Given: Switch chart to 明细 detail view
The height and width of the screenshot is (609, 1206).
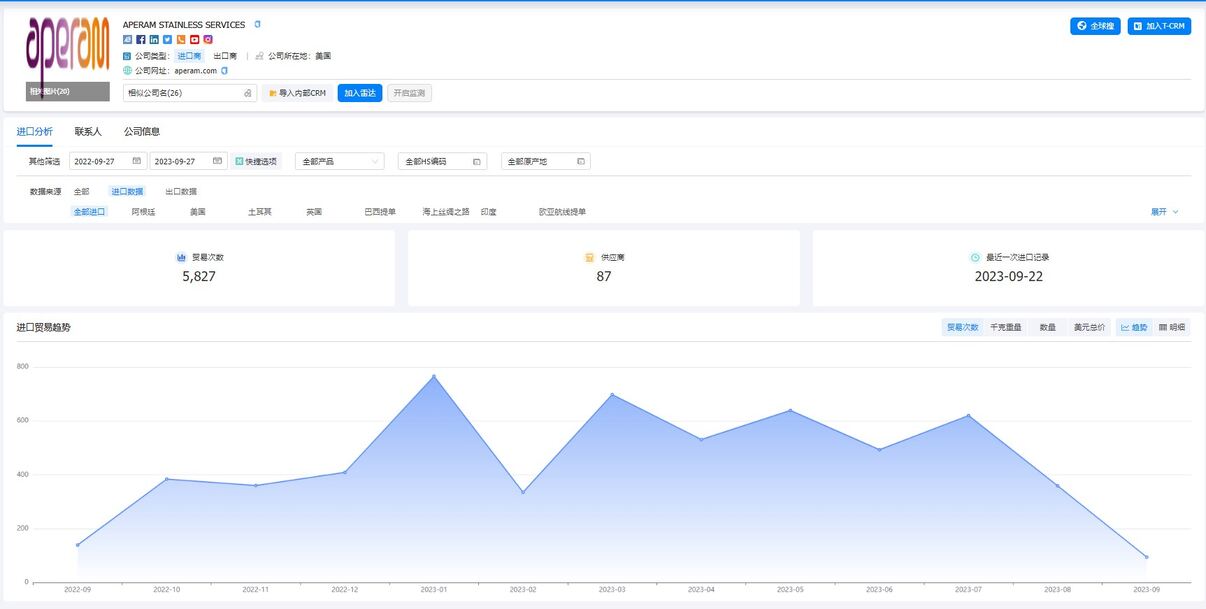Looking at the screenshot, I should click(x=1172, y=327).
